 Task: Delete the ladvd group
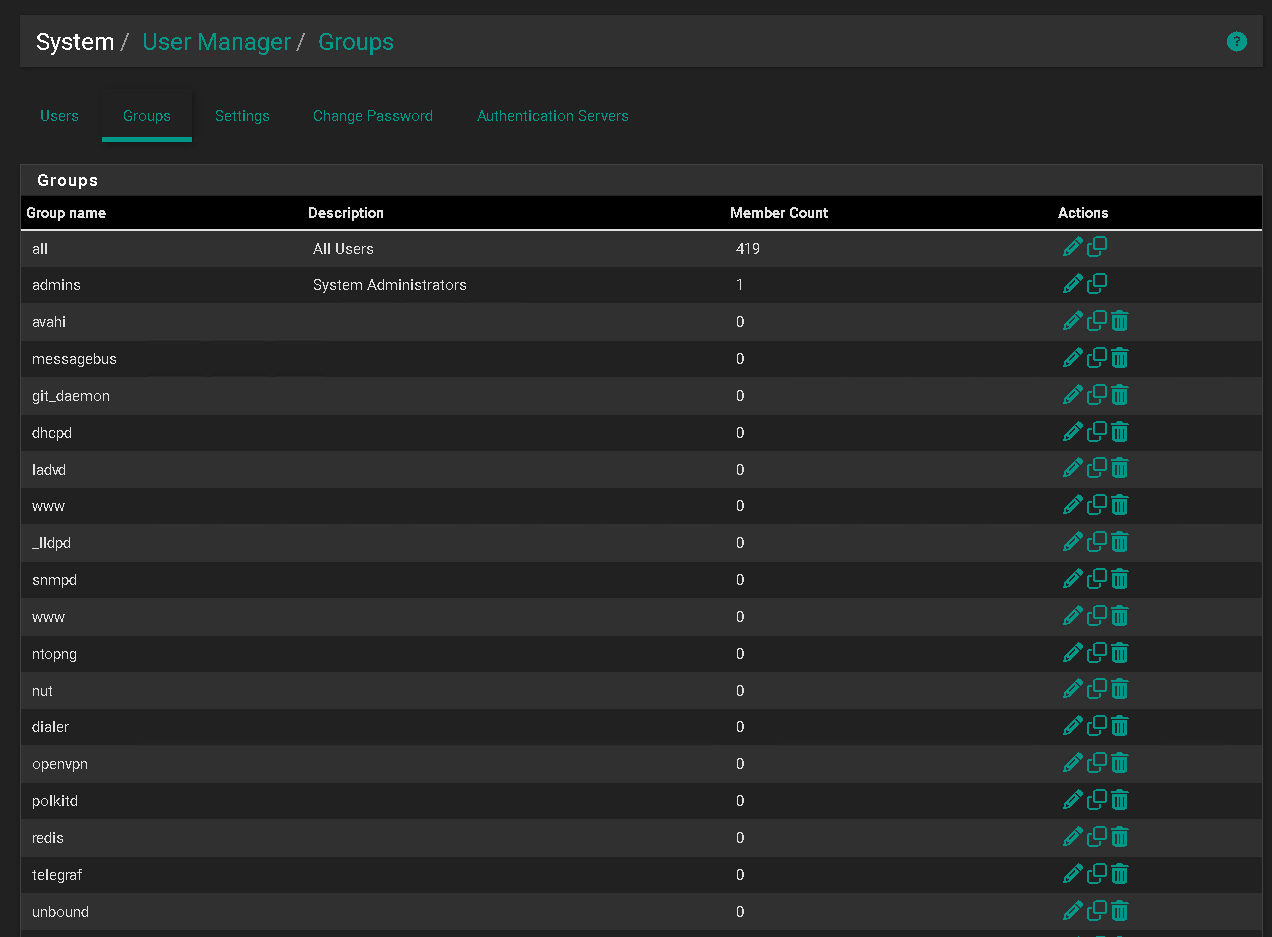1120,469
